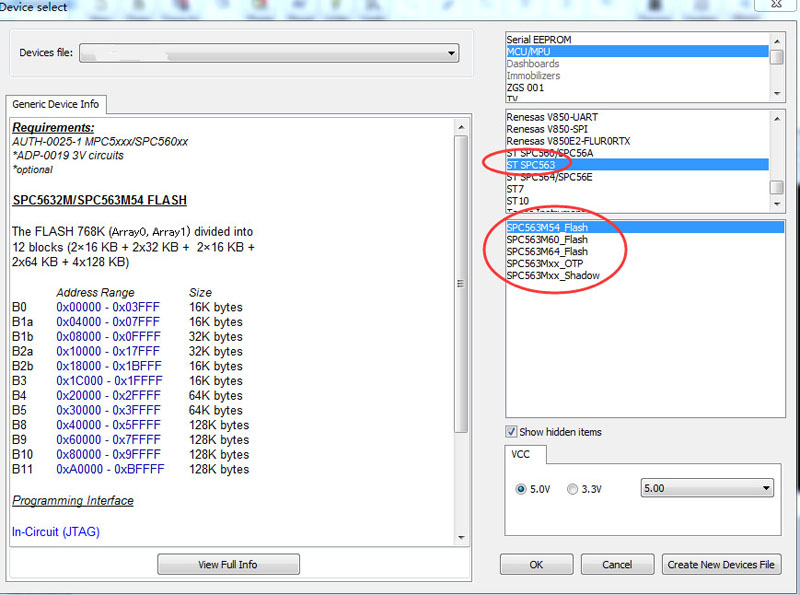Select ST10 family entry
The width and height of the screenshot is (800, 595).
(637, 201)
